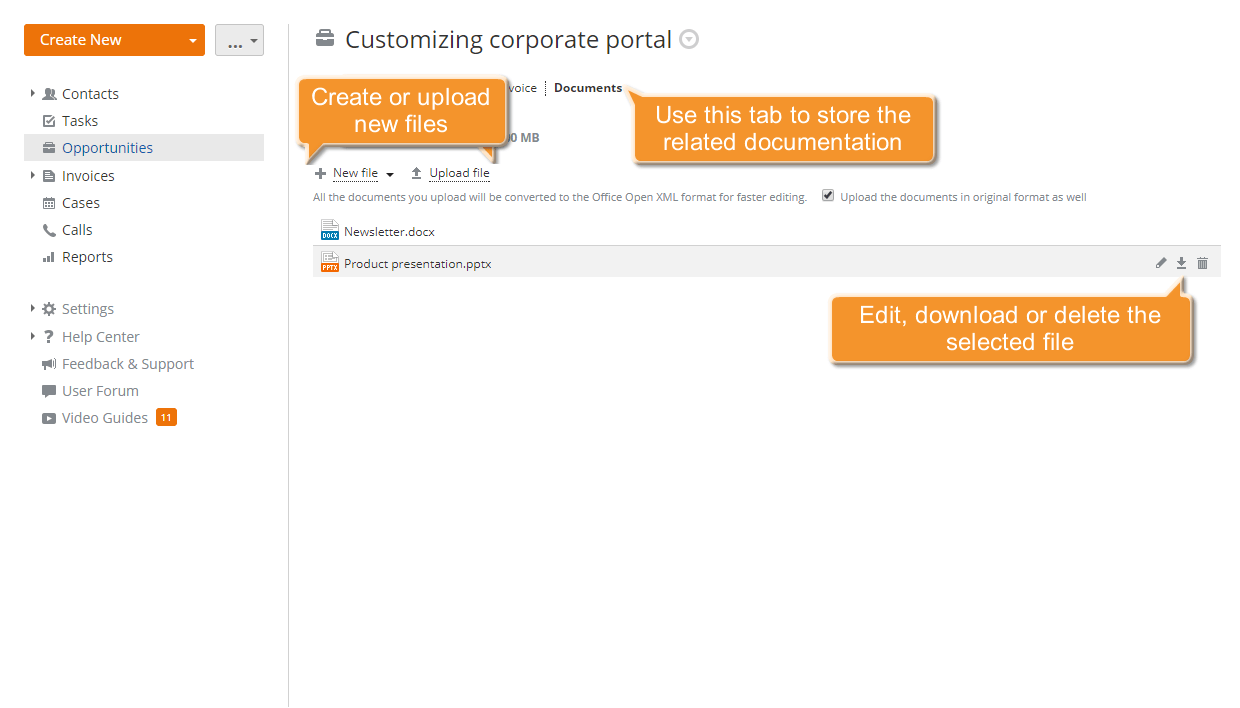Click the Create New button
1240x708 pixels.
coord(80,40)
